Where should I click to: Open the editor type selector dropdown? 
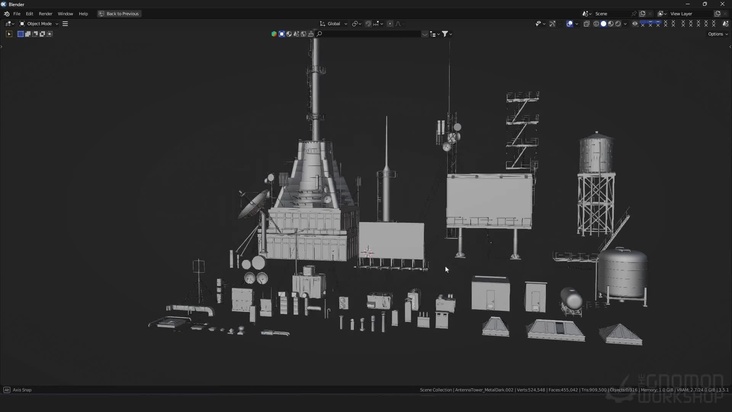click(x=9, y=24)
